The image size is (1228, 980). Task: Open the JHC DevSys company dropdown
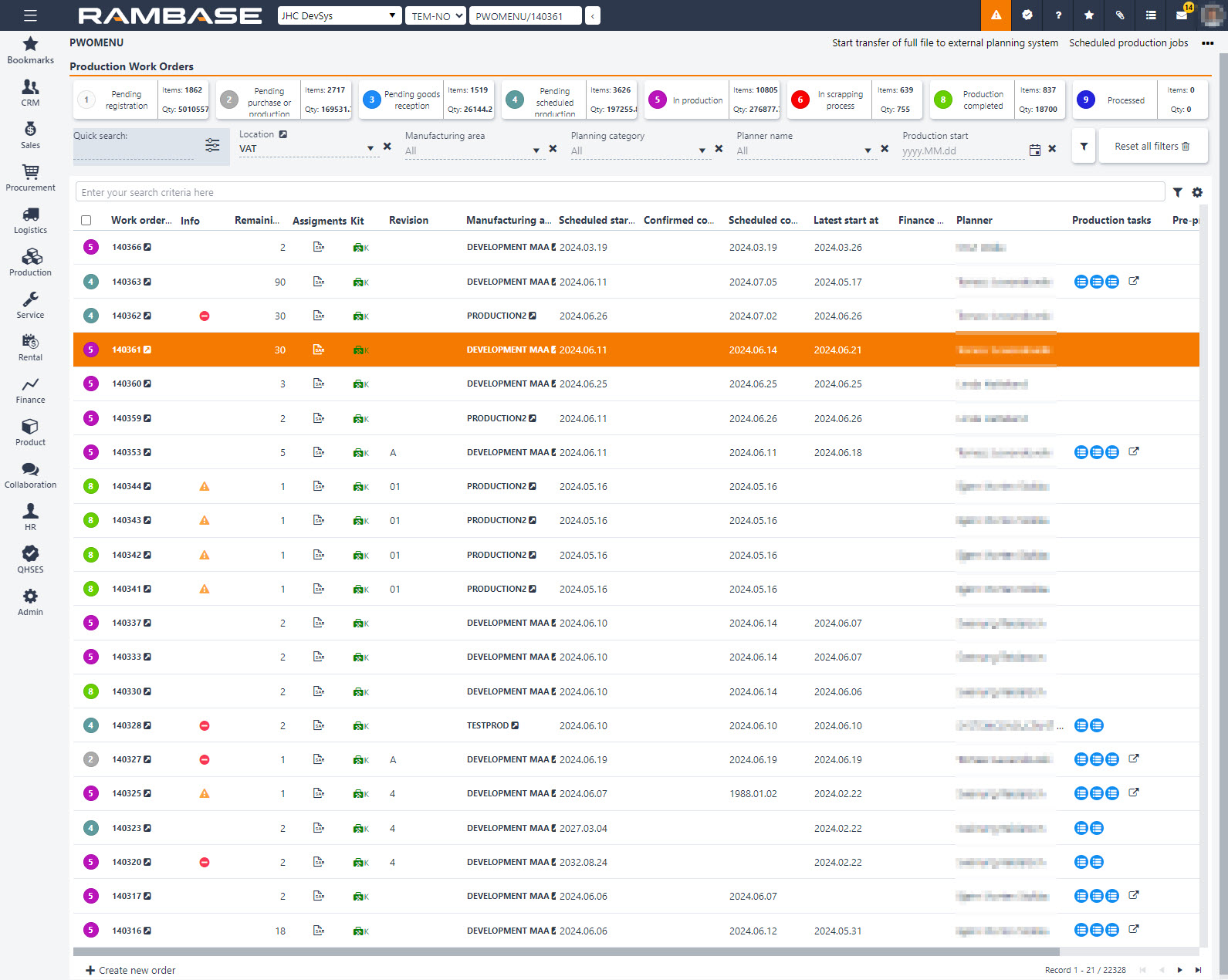tap(339, 16)
